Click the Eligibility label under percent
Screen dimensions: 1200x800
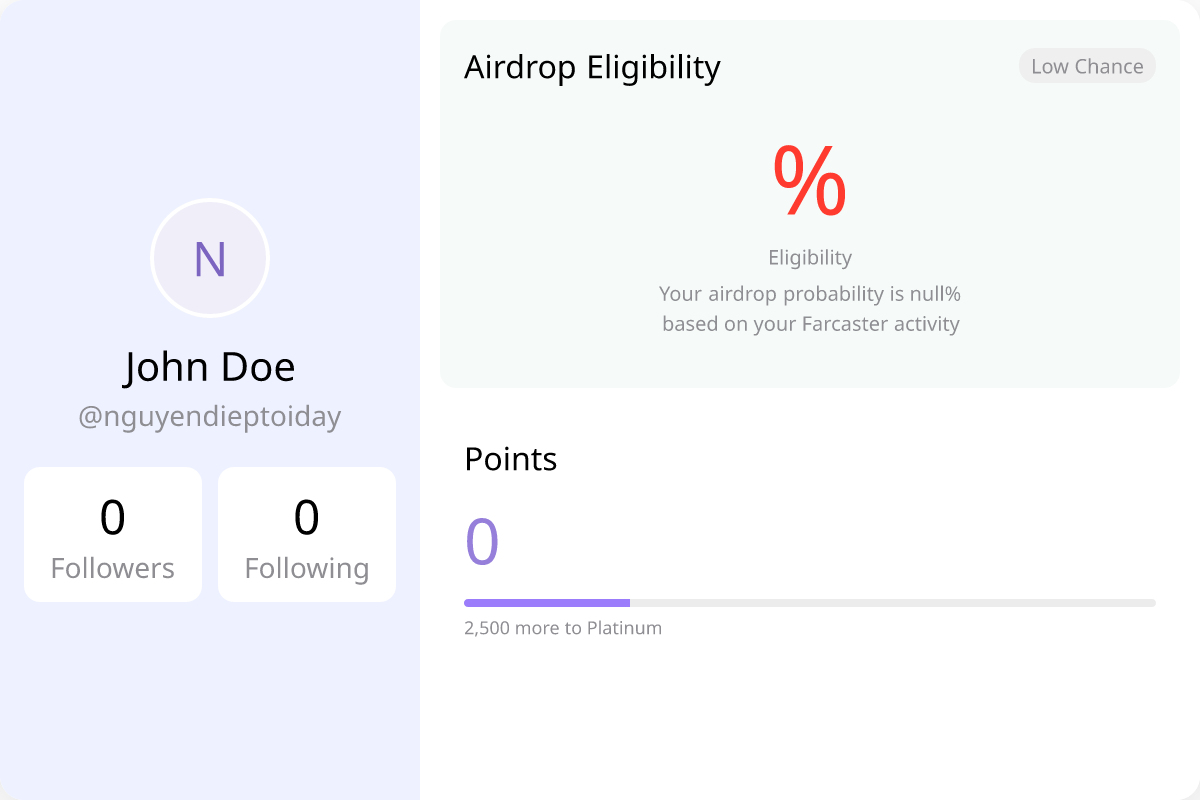(x=810, y=257)
